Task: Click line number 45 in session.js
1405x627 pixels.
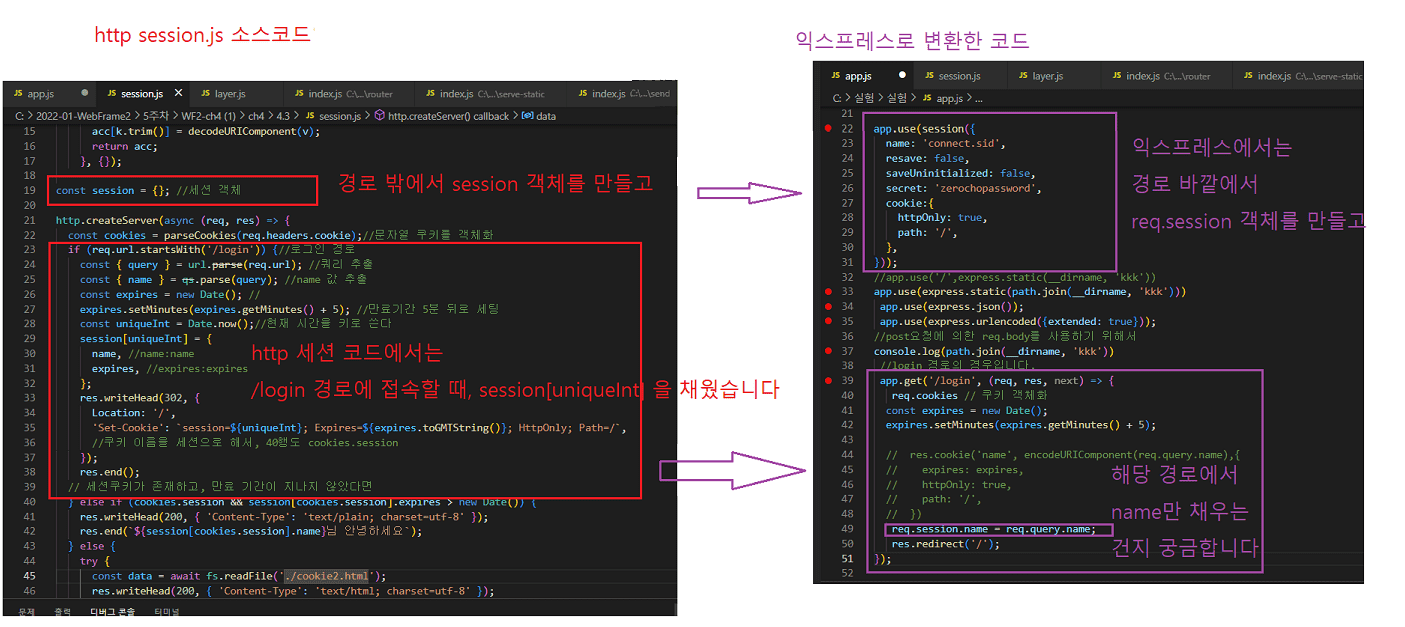Action: coord(28,576)
